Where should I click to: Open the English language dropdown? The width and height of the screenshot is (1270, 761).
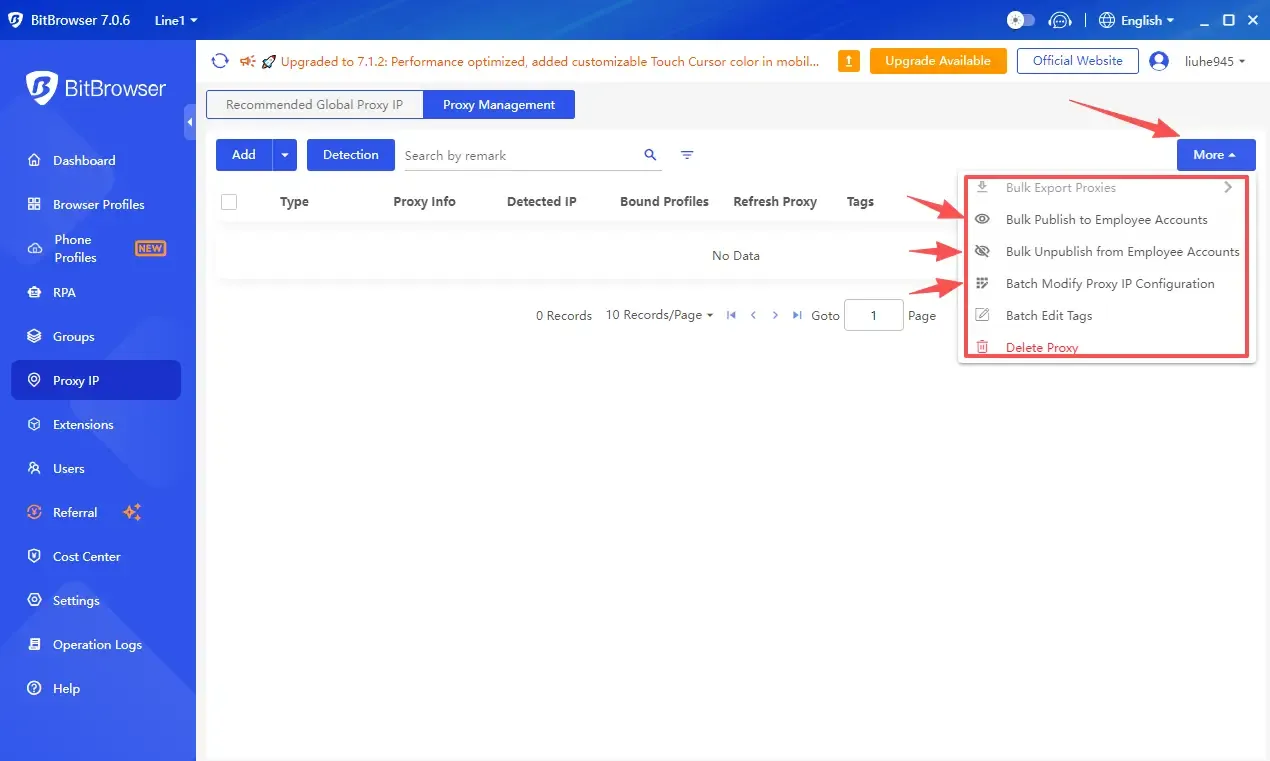pos(1136,20)
